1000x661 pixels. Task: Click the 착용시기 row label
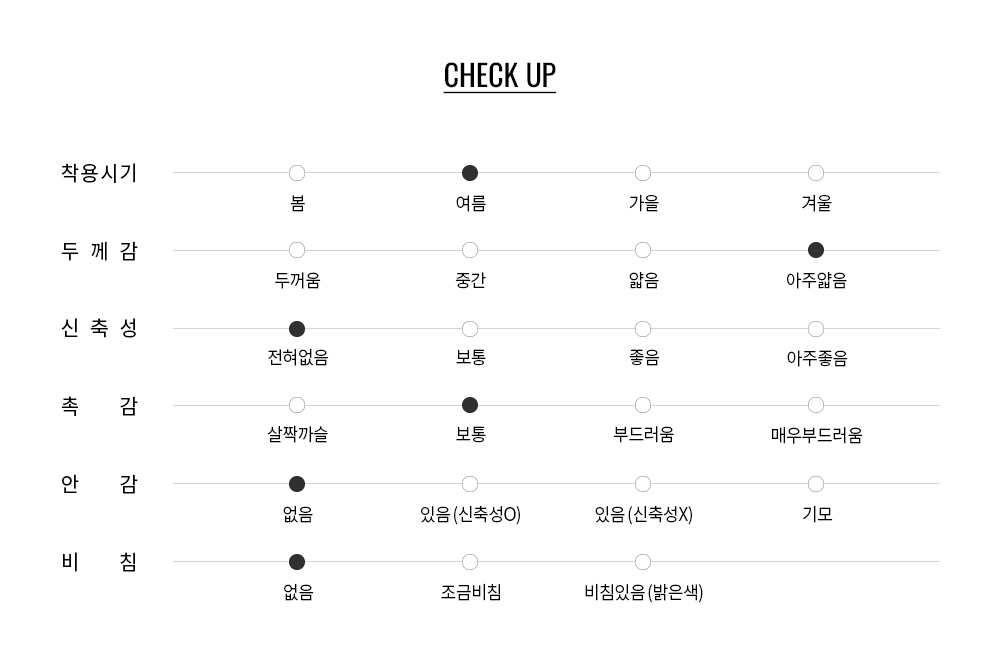(99, 173)
